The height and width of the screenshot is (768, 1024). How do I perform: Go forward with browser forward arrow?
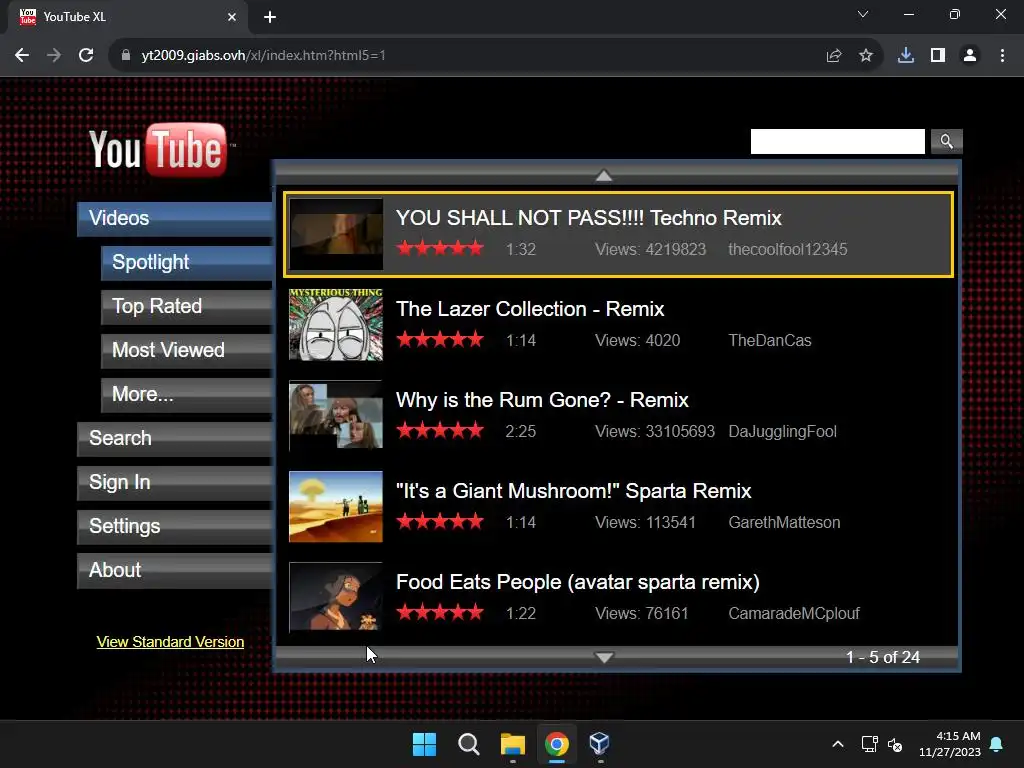click(x=54, y=56)
